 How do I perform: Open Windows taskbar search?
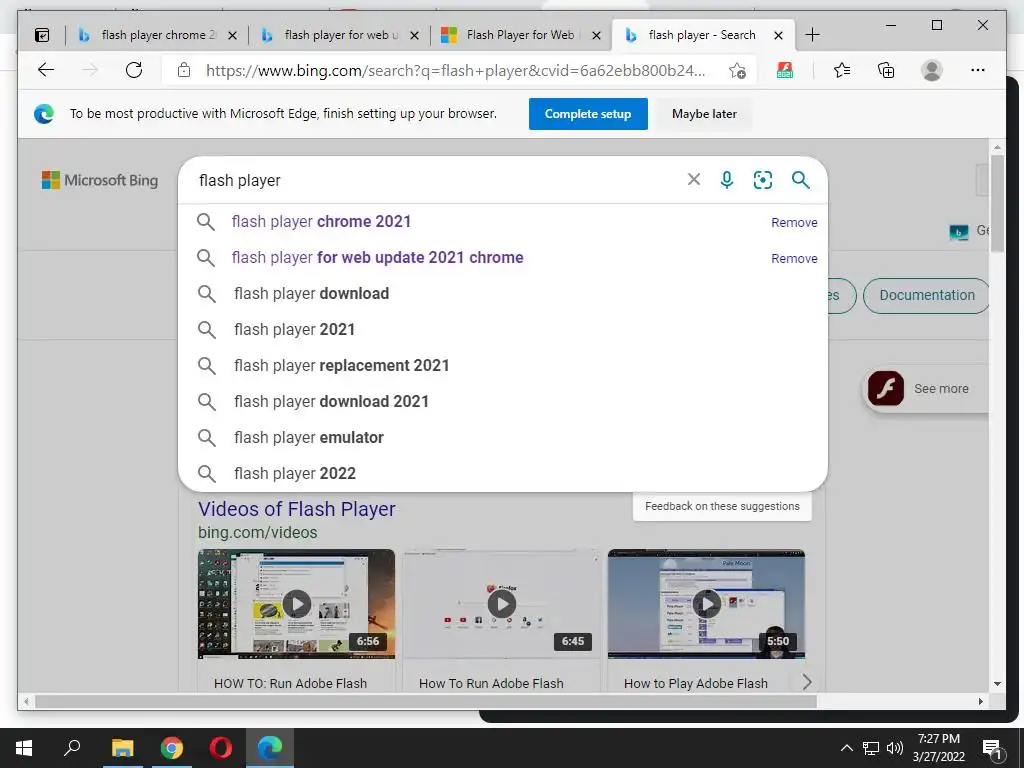pos(72,748)
